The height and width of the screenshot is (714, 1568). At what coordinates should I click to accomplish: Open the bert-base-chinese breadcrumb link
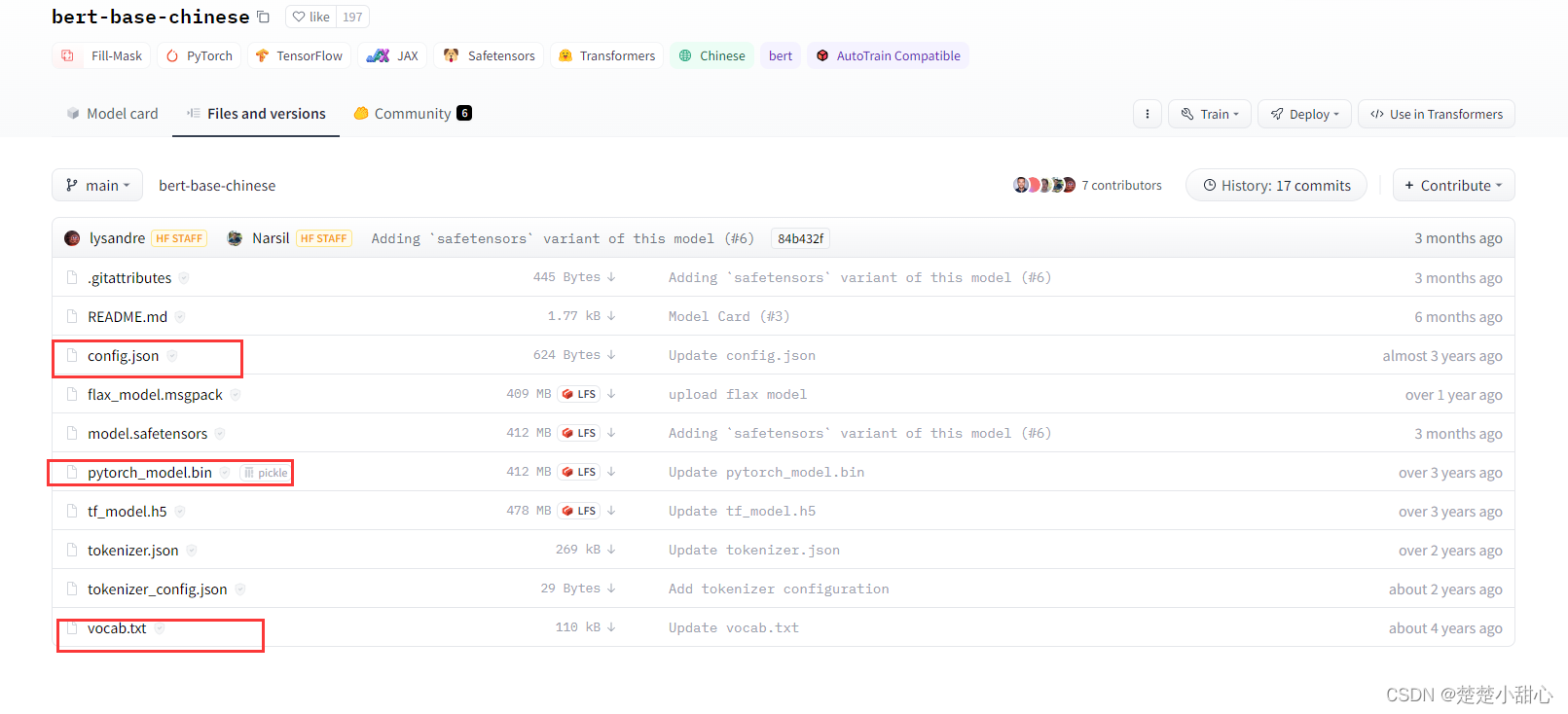tap(217, 185)
